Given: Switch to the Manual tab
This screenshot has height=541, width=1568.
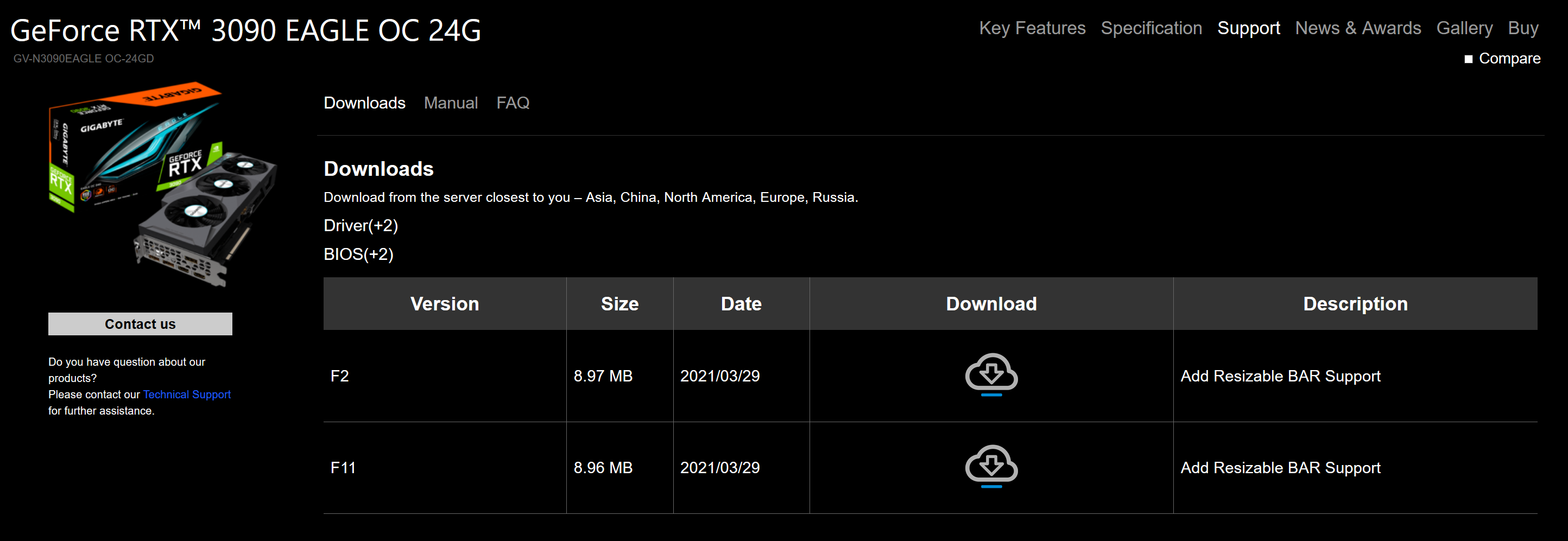Looking at the screenshot, I should coord(451,103).
